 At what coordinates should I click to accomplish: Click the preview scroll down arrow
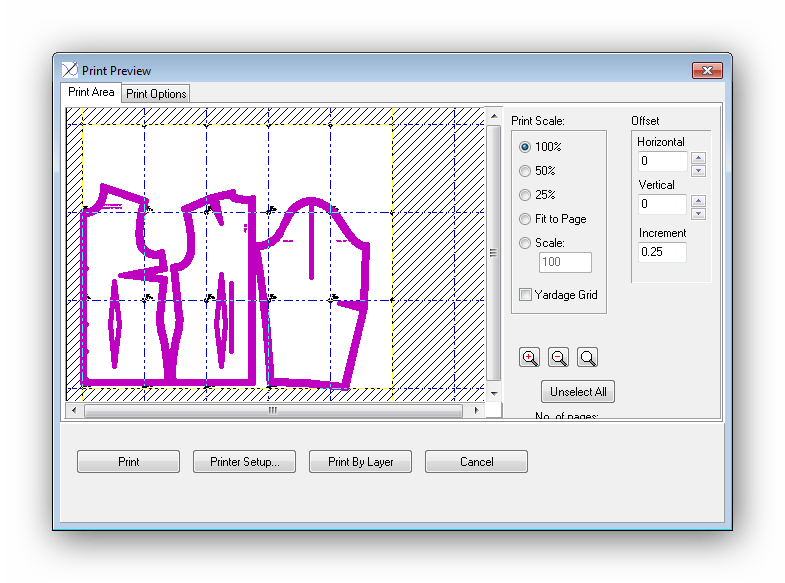494,393
